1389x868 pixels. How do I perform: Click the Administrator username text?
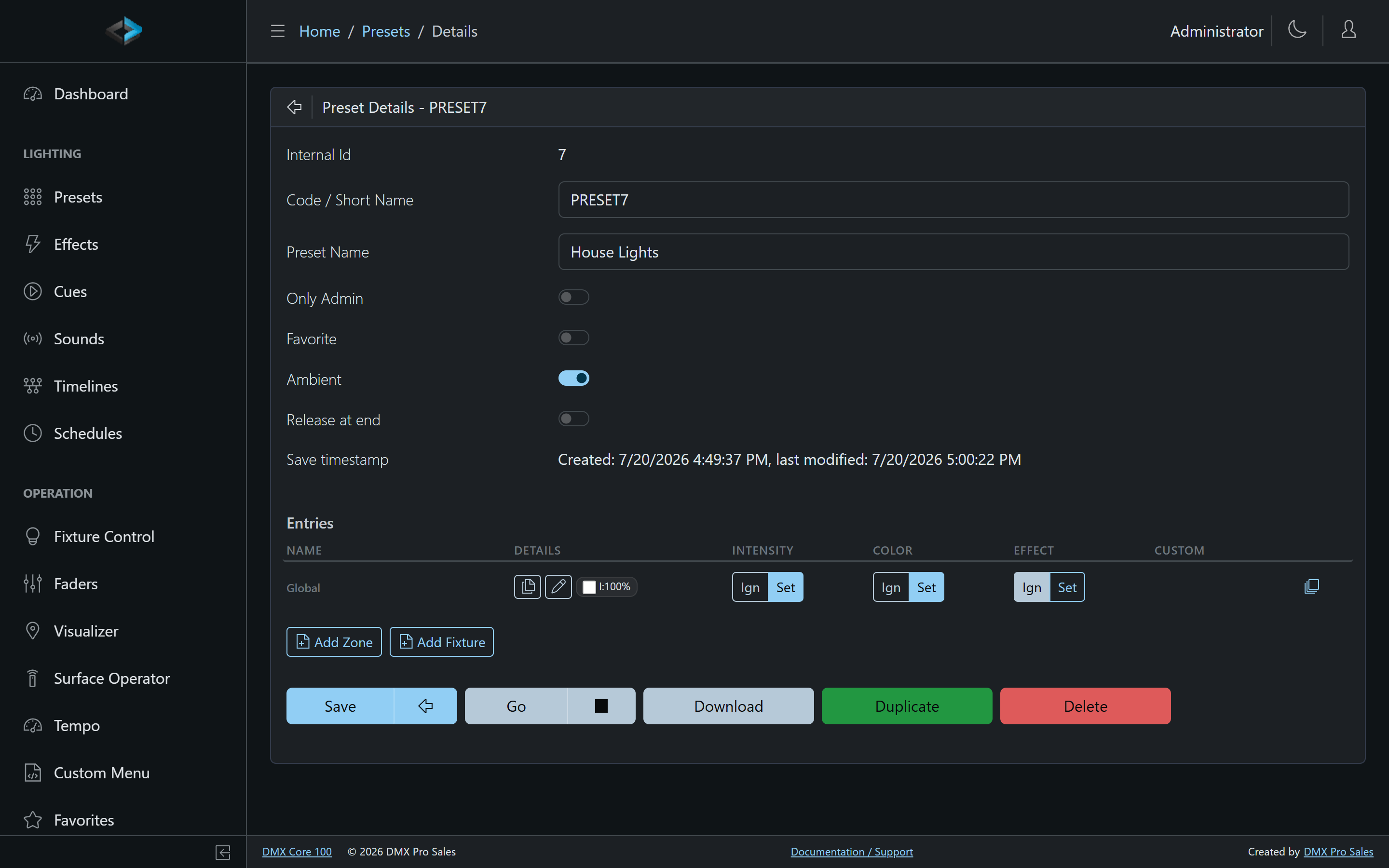point(1216,31)
